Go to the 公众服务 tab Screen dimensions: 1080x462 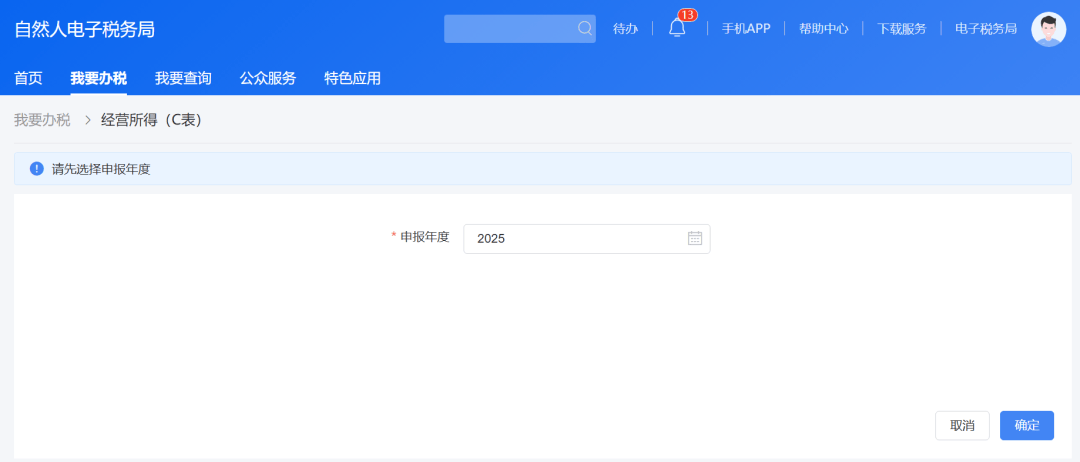[x=268, y=78]
